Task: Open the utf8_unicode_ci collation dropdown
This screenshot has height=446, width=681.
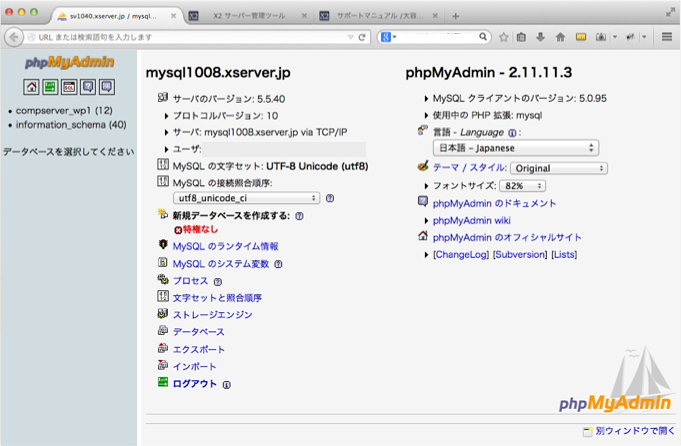Action: click(x=246, y=198)
